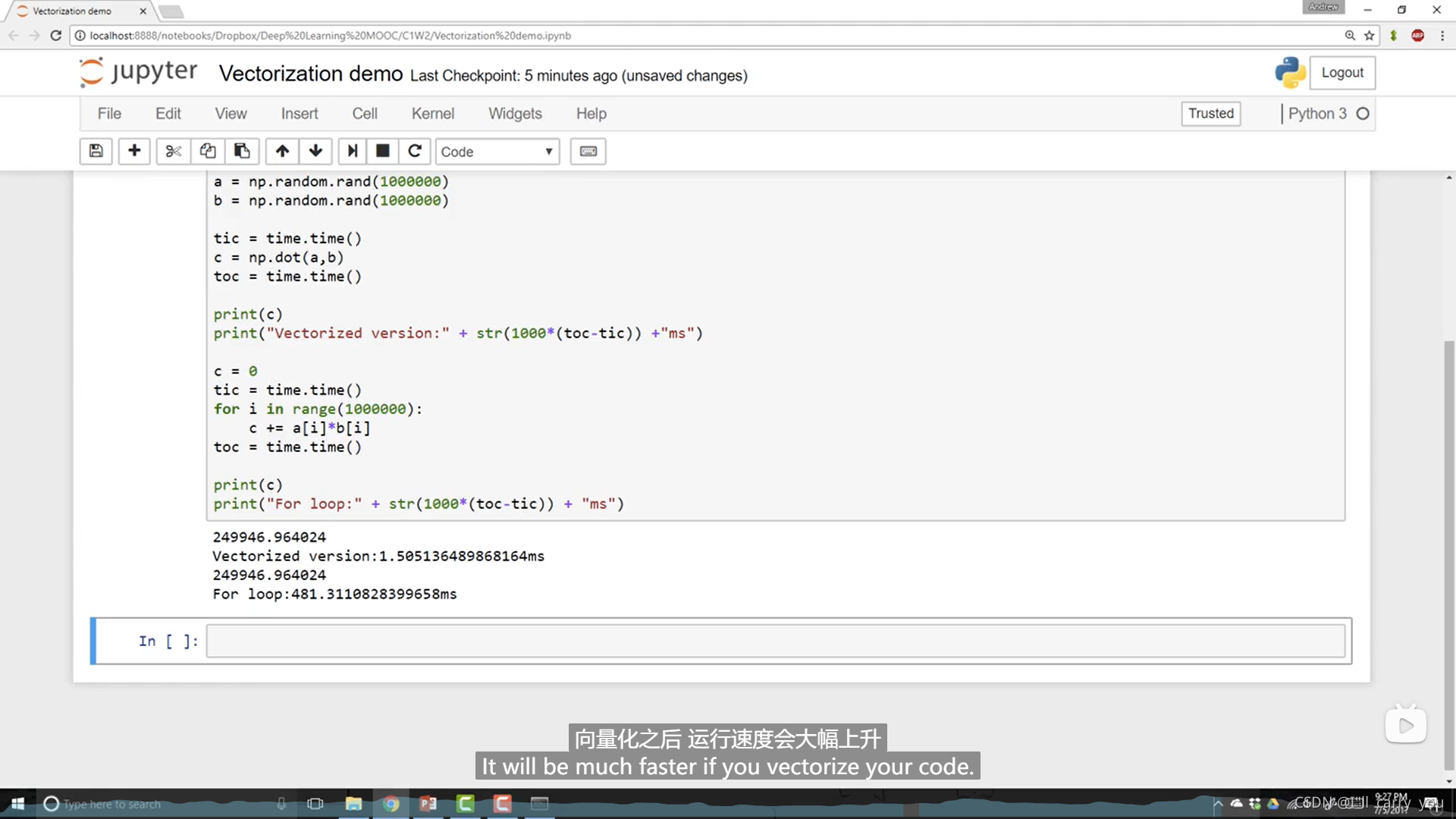Image resolution: width=1456 pixels, height=819 pixels.
Task: Click the Vectorized version output line
Action: pyautogui.click(x=378, y=556)
